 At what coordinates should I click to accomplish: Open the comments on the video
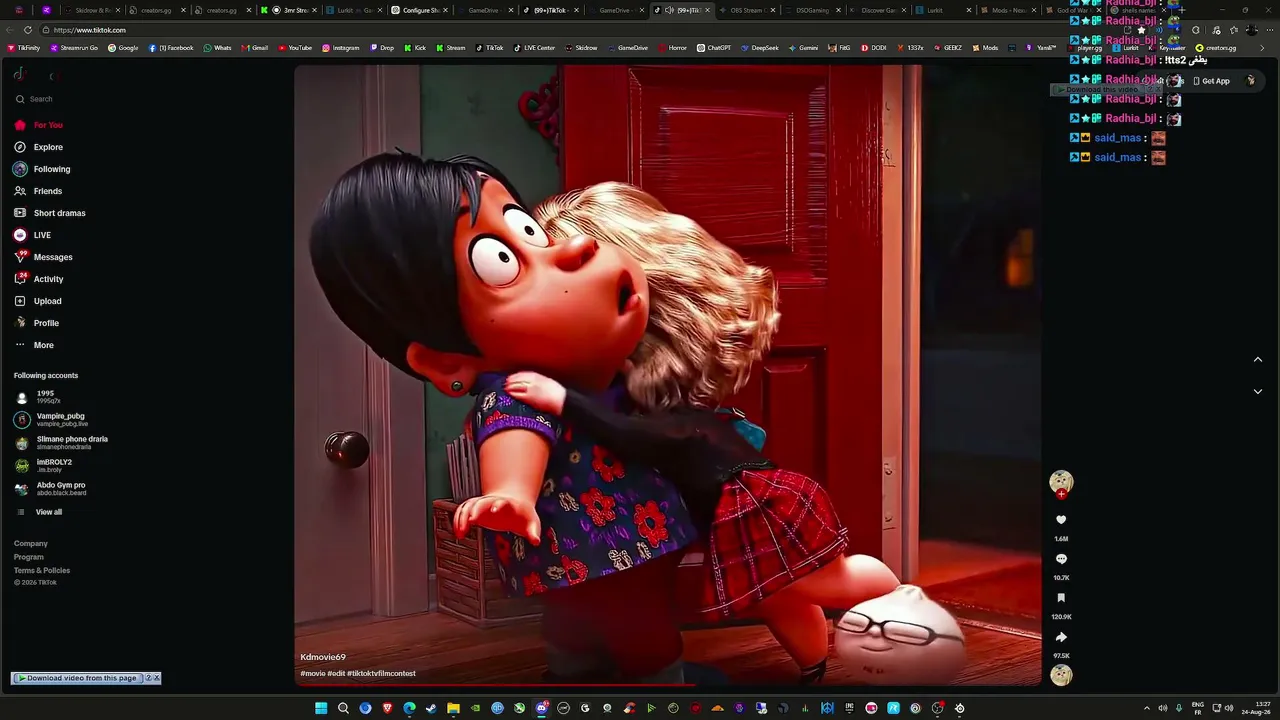point(1061,559)
